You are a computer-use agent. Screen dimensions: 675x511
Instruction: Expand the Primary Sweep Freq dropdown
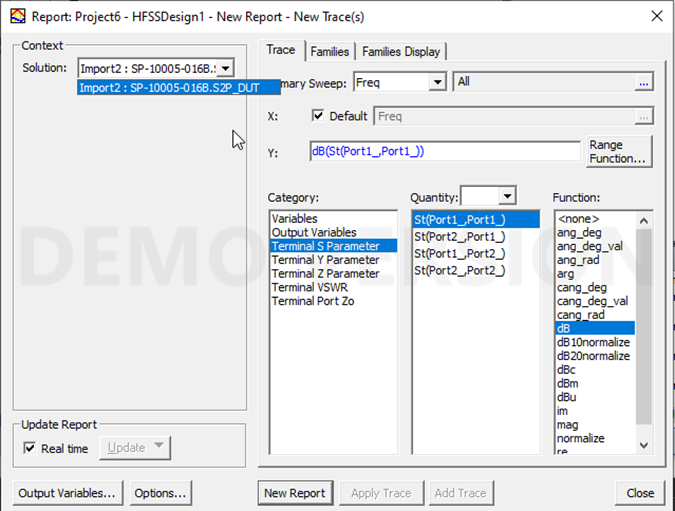[436, 82]
